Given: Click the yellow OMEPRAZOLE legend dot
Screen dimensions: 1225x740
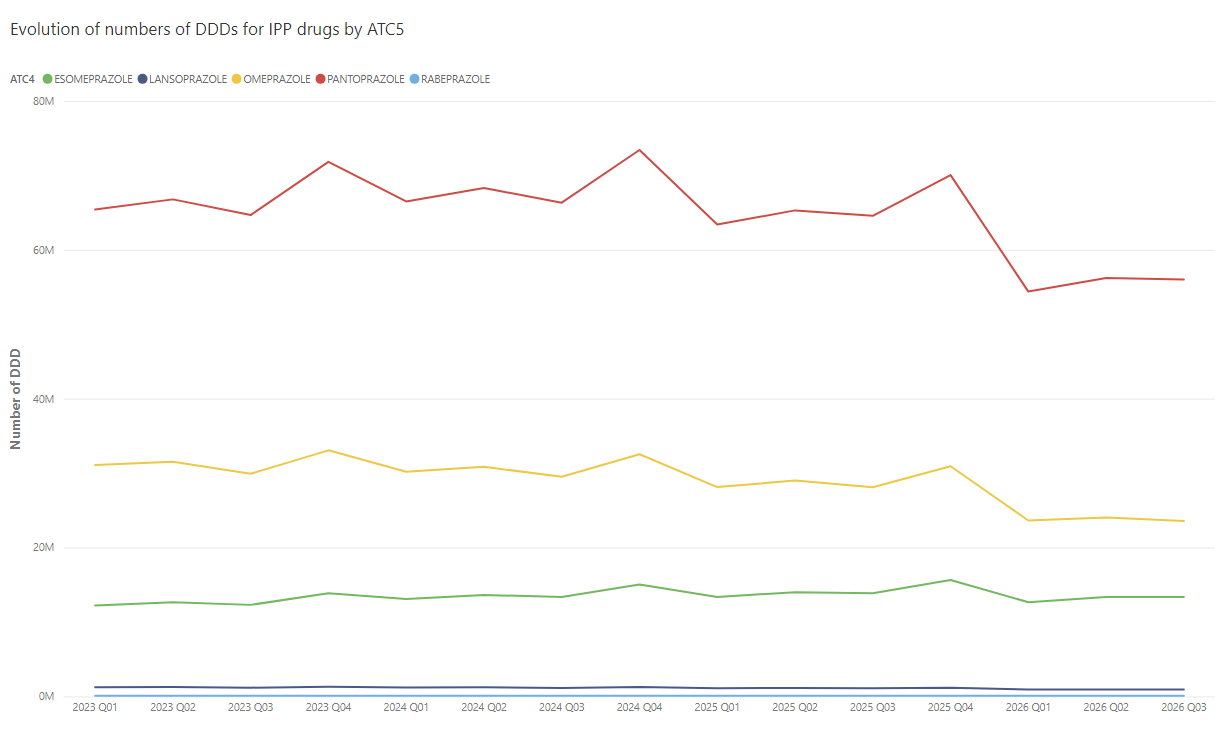Looking at the screenshot, I should [x=236, y=79].
